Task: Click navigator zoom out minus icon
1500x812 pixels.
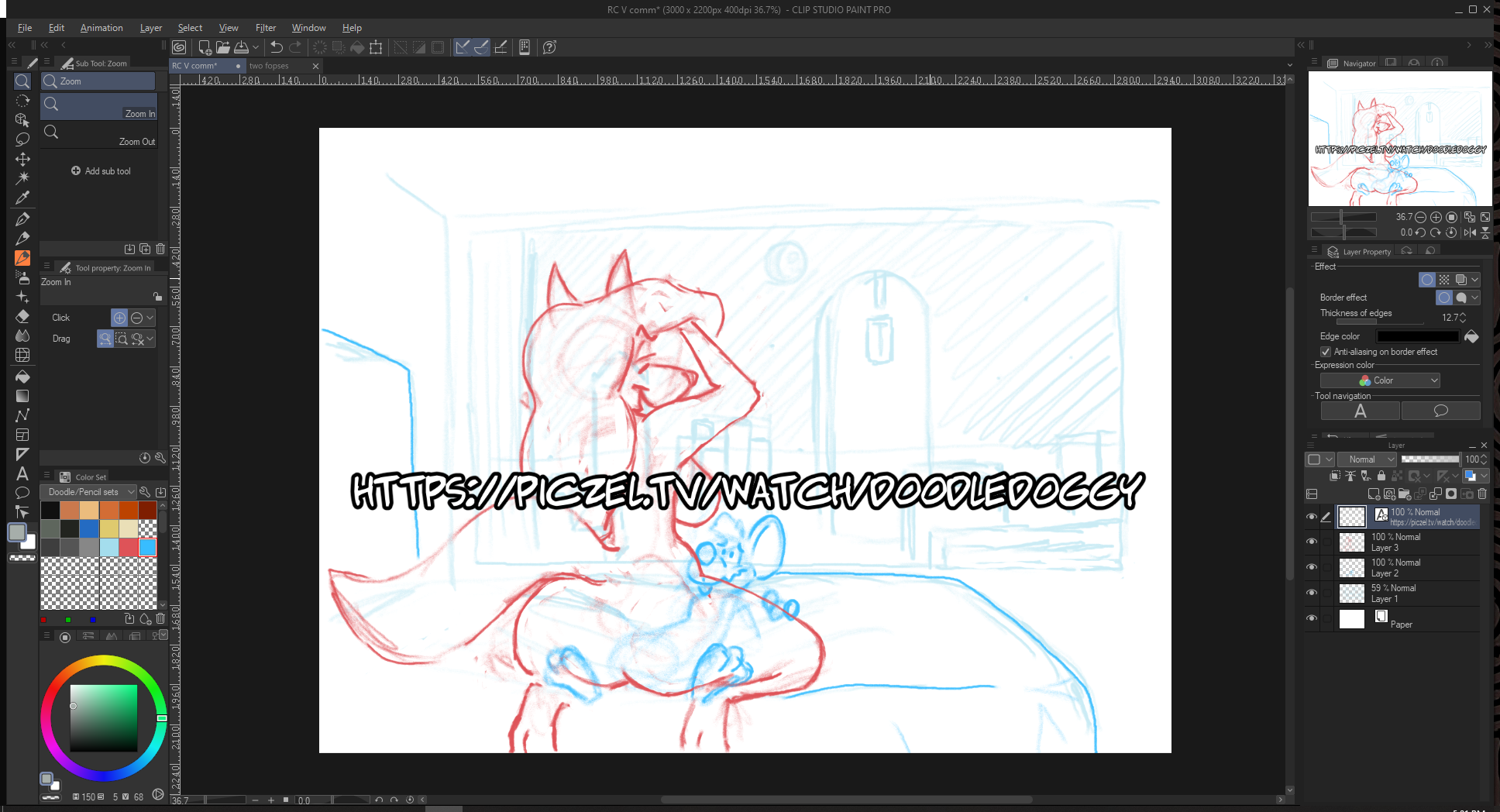Action: coord(1420,217)
